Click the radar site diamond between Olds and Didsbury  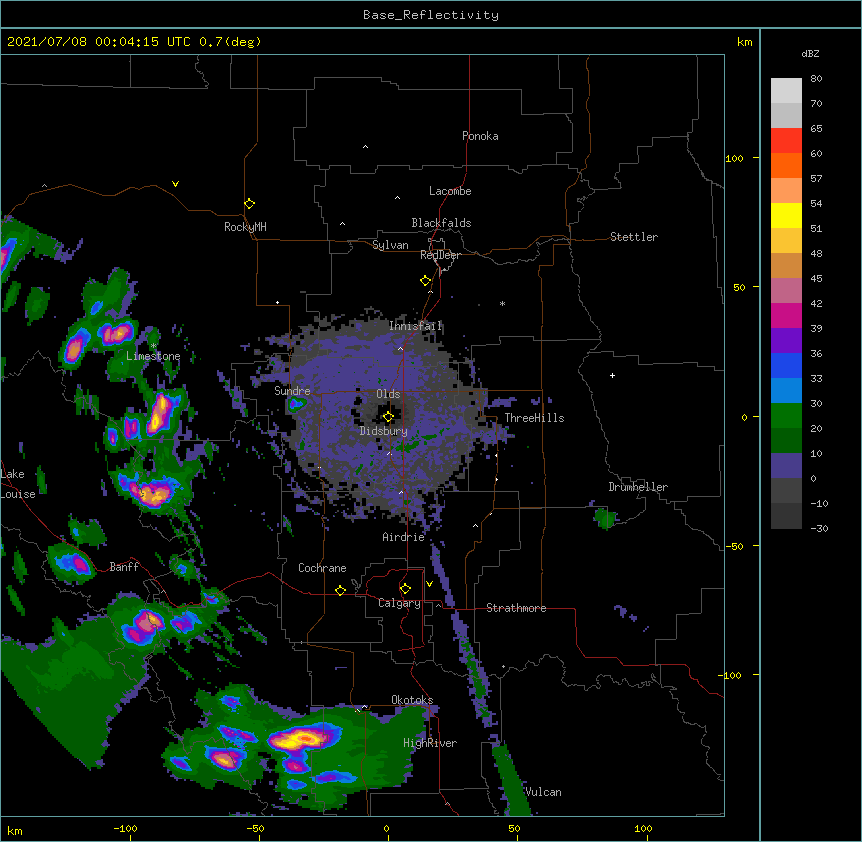tap(388, 417)
